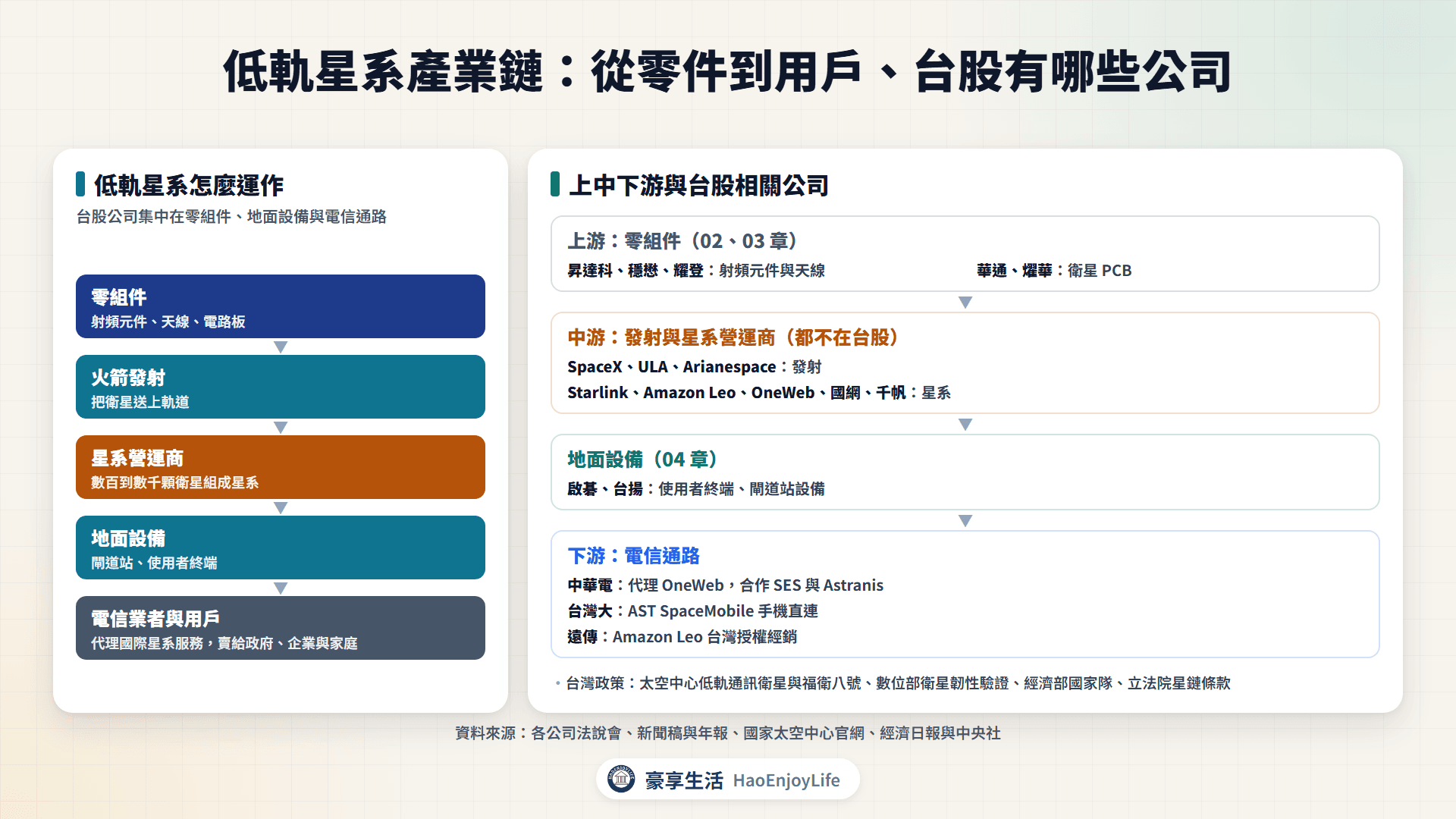Viewport: 1456px width, 819px height.
Task: Select the 星系營運商 orange card
Action: (x=281, y=467)
